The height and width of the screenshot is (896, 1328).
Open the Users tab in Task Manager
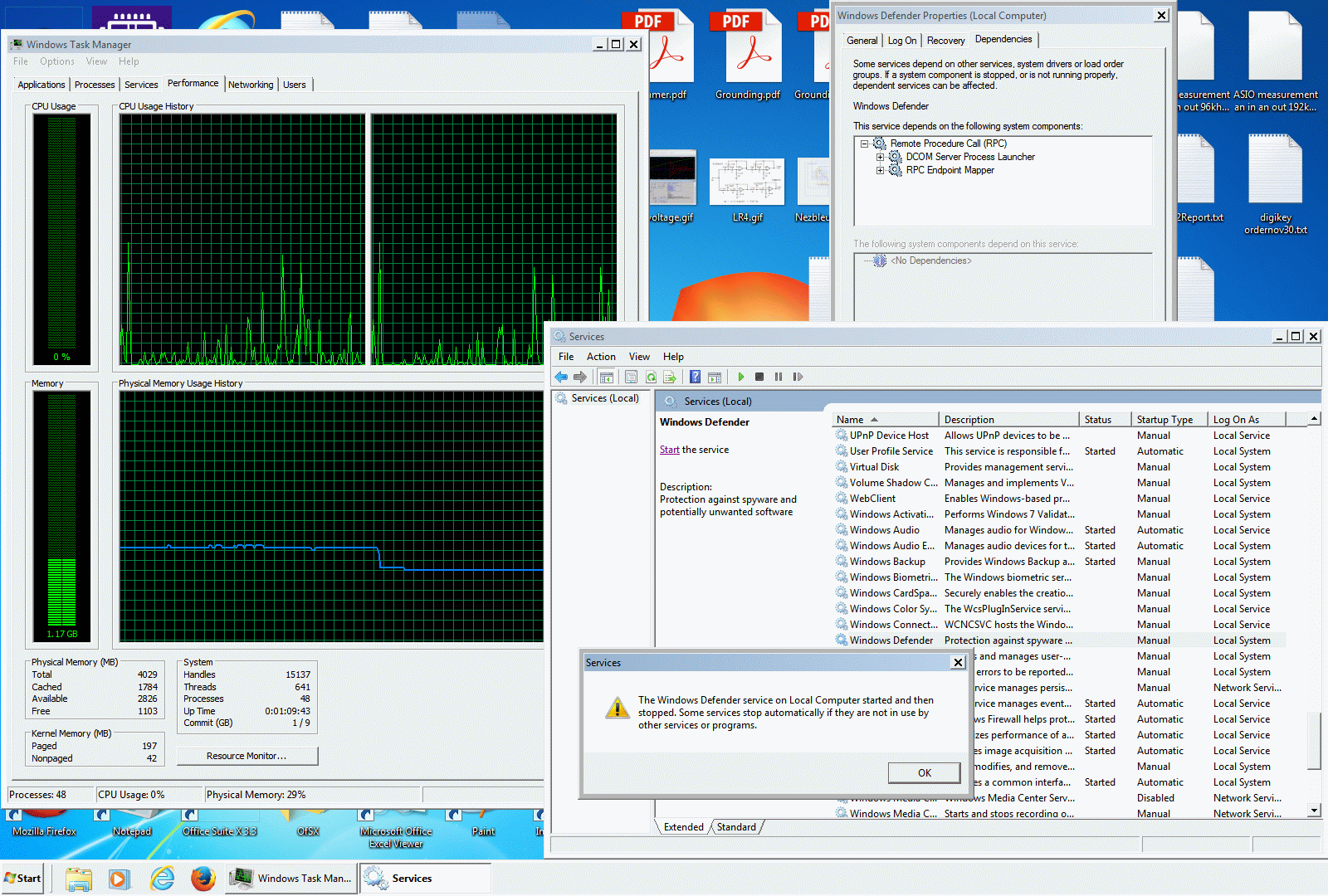coord(295,85)
